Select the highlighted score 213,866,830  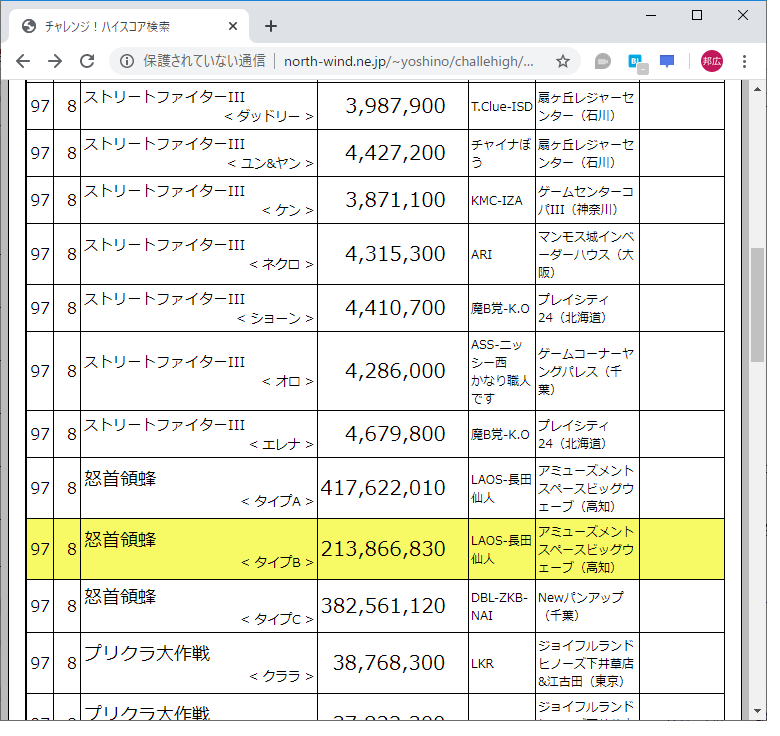coord(383,549)
